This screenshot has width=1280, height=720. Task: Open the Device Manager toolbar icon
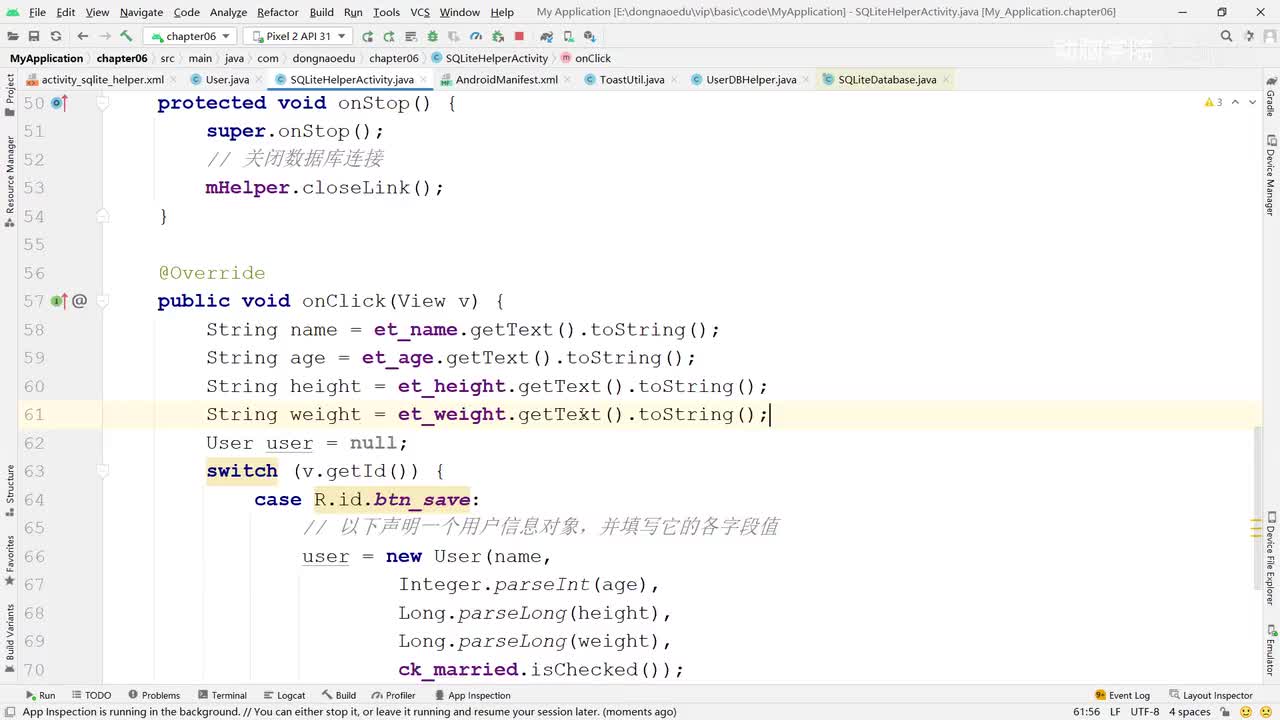pos(567,36)
